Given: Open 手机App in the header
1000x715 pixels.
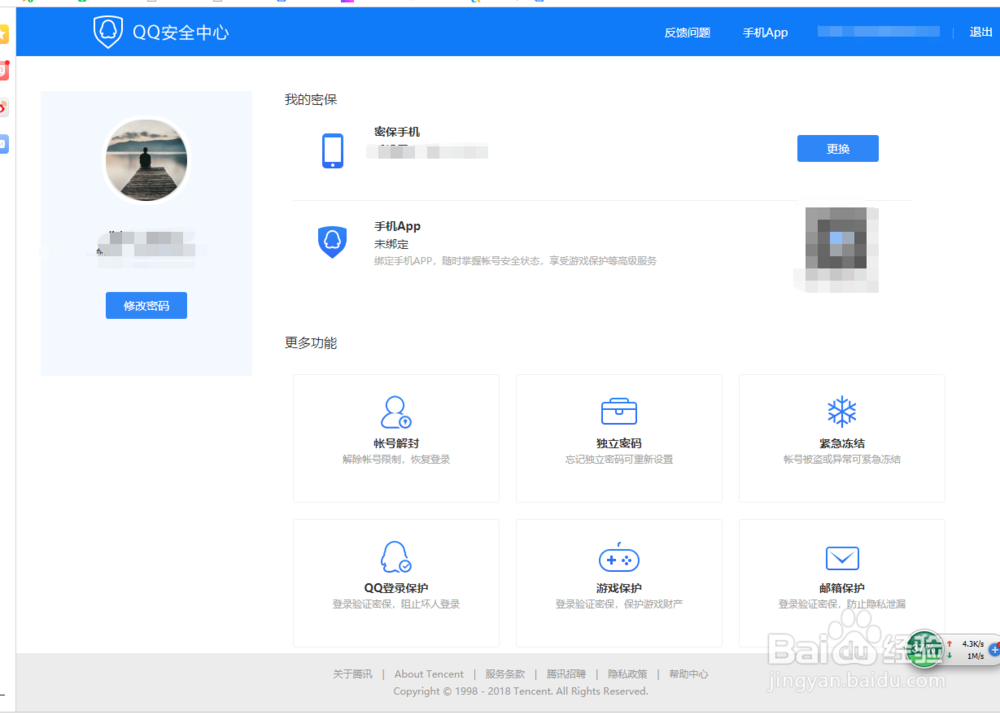Looking at the screenshot, I should coord(765,33).
